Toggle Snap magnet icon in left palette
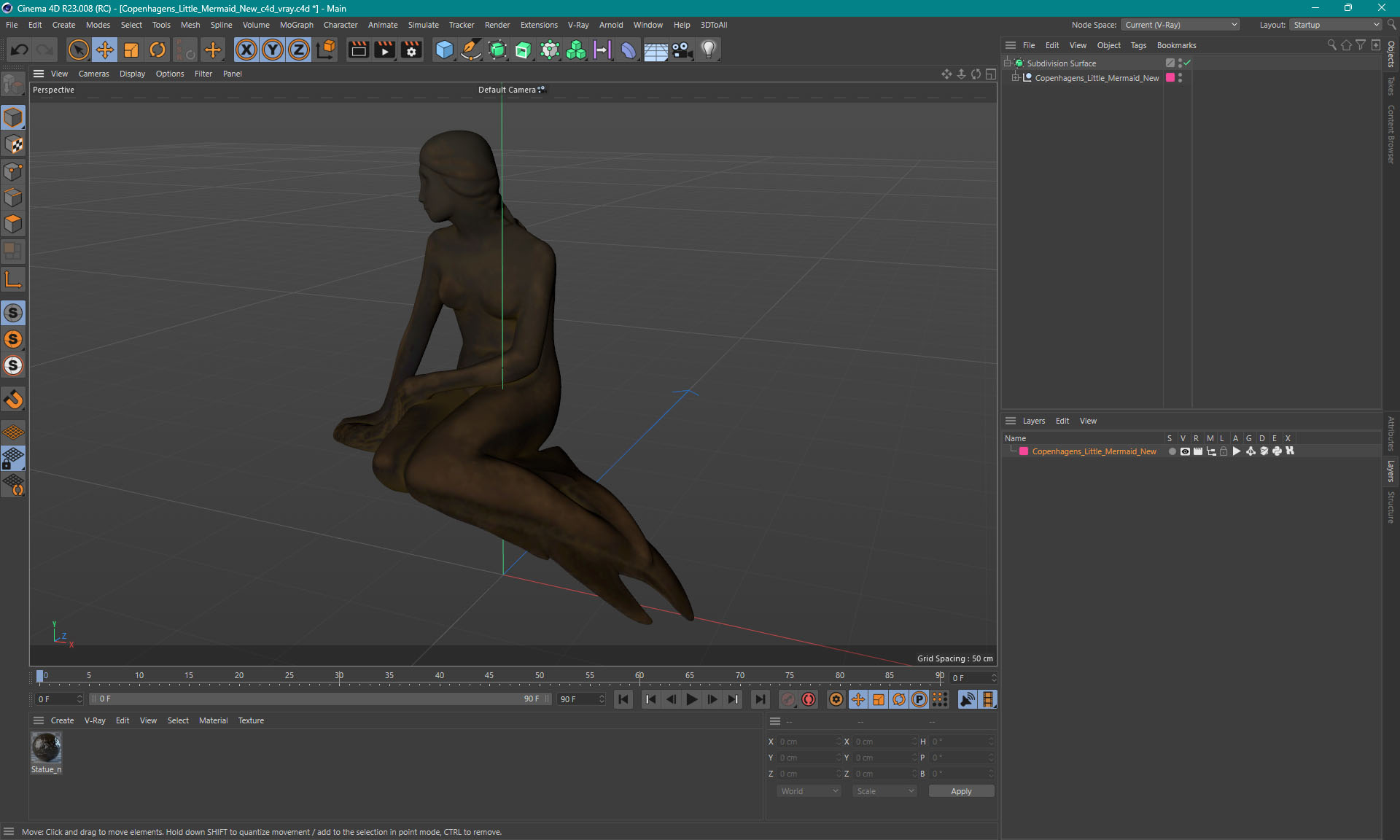Screen dimensions: 1400x840 click(13, 399)
